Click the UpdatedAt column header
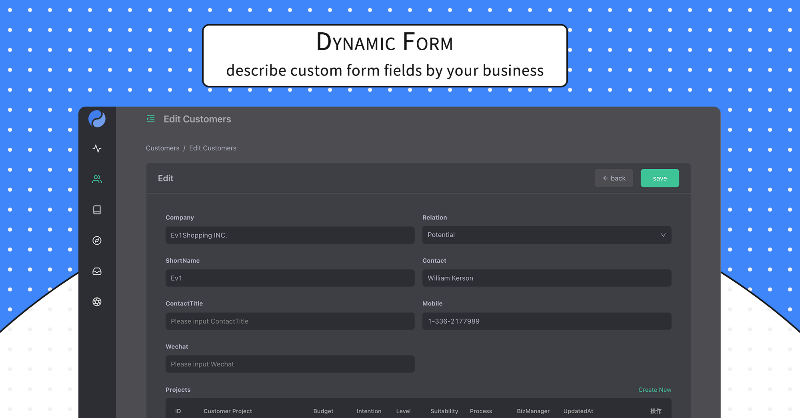800x418 pixels. point(578,411)
